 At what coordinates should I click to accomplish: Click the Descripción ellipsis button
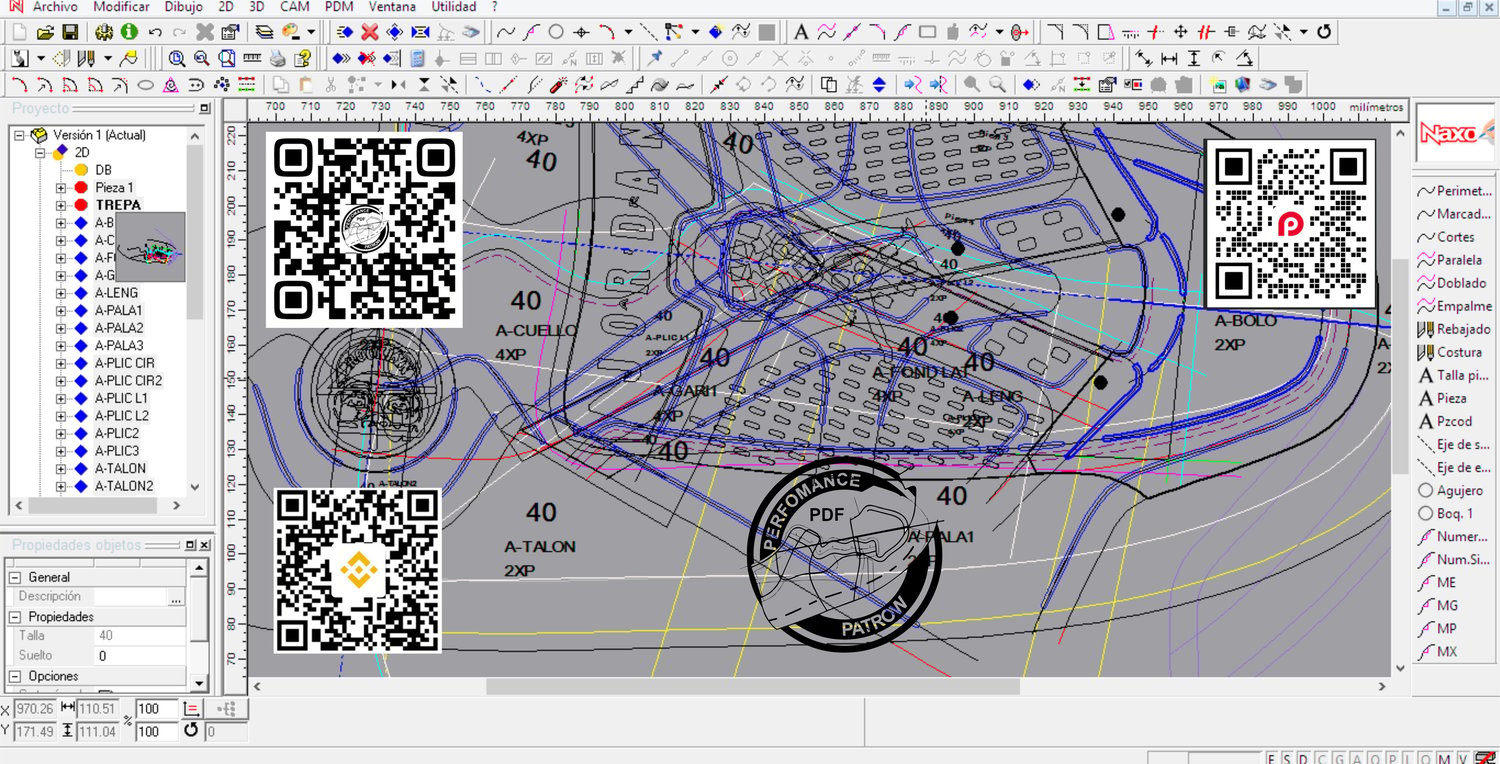click(x=176, y=597)
